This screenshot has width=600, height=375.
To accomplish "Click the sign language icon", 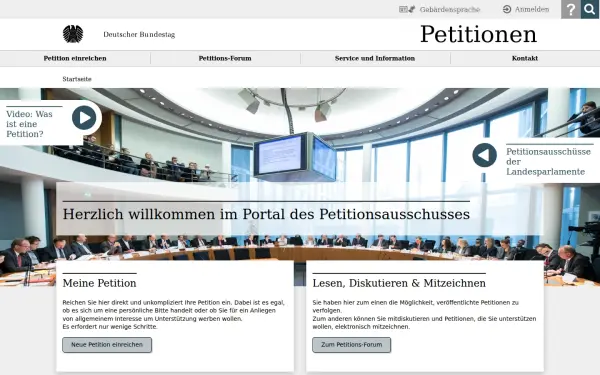I will pyautogui.click(x=407, y=9).
